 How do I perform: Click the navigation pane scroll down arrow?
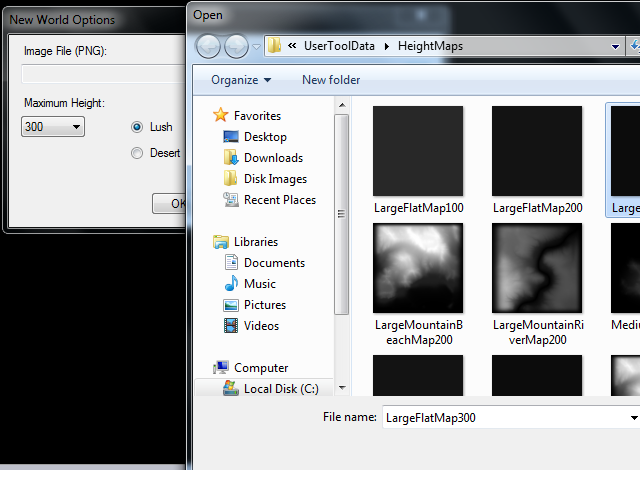pyautogui.click(x=342, y=388)
